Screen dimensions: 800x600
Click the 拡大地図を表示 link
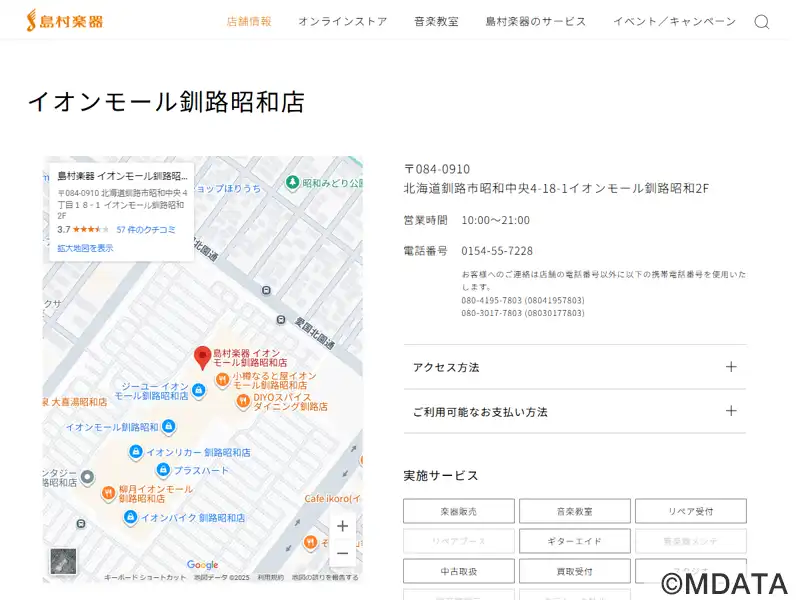[85, 248]
